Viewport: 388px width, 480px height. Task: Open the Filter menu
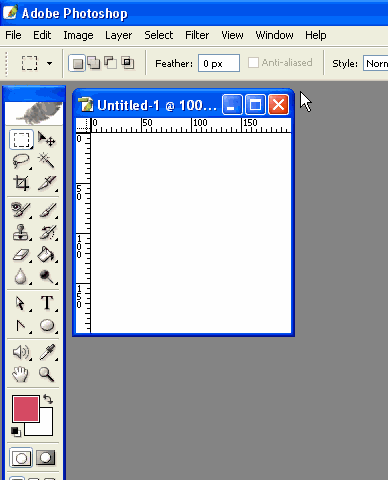197,35
